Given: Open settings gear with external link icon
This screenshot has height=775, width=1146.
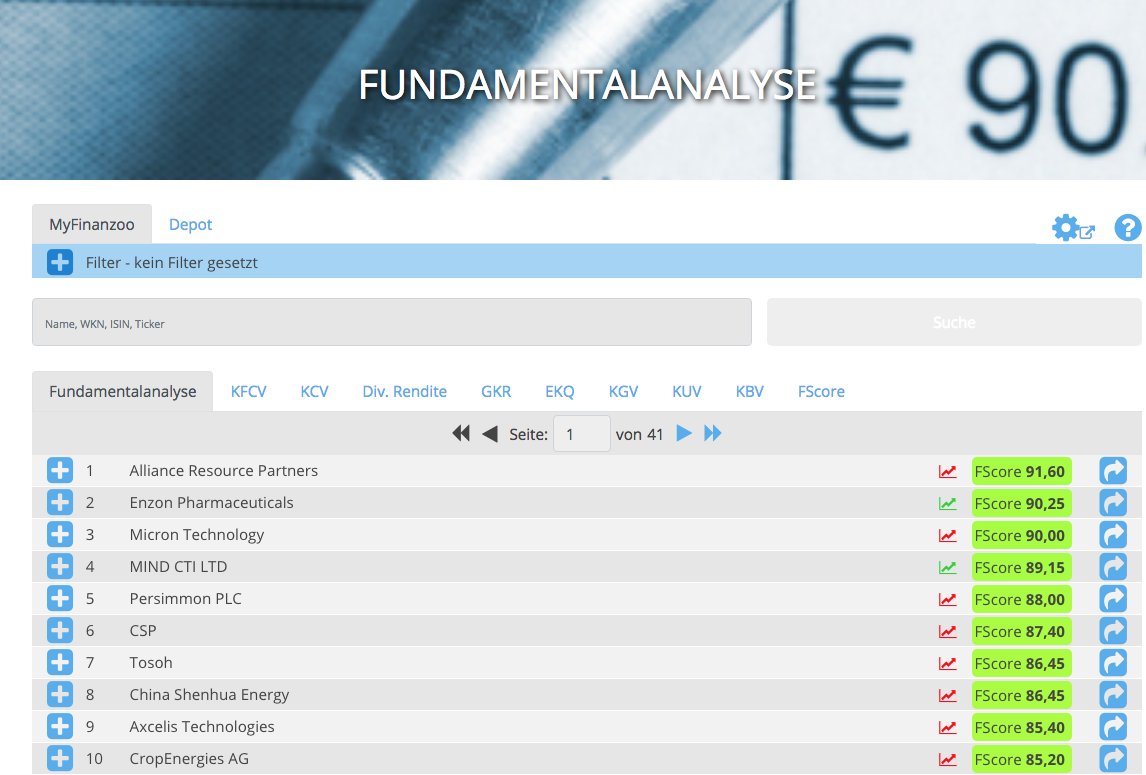Looking at the screenshot, I should 1073,228.
